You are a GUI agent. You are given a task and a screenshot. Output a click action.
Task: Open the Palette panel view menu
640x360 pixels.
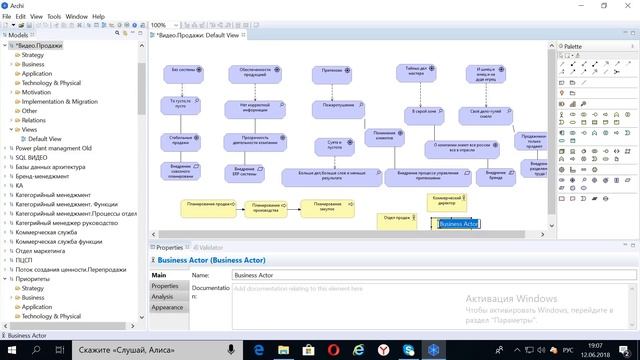[633, 47]
